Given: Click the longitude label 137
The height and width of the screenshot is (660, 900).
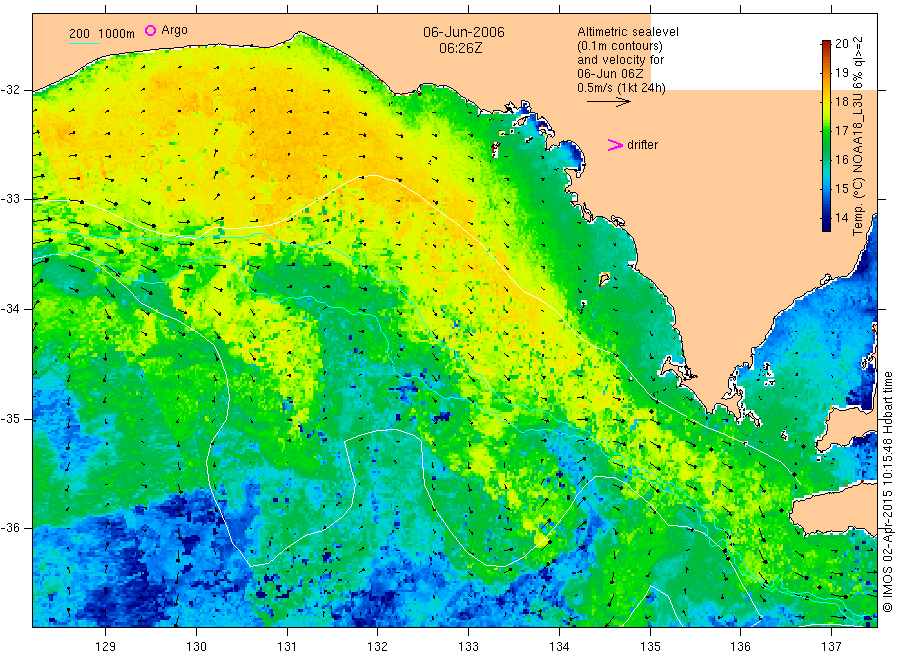Looking at the screenshot, I should (831, 647).
